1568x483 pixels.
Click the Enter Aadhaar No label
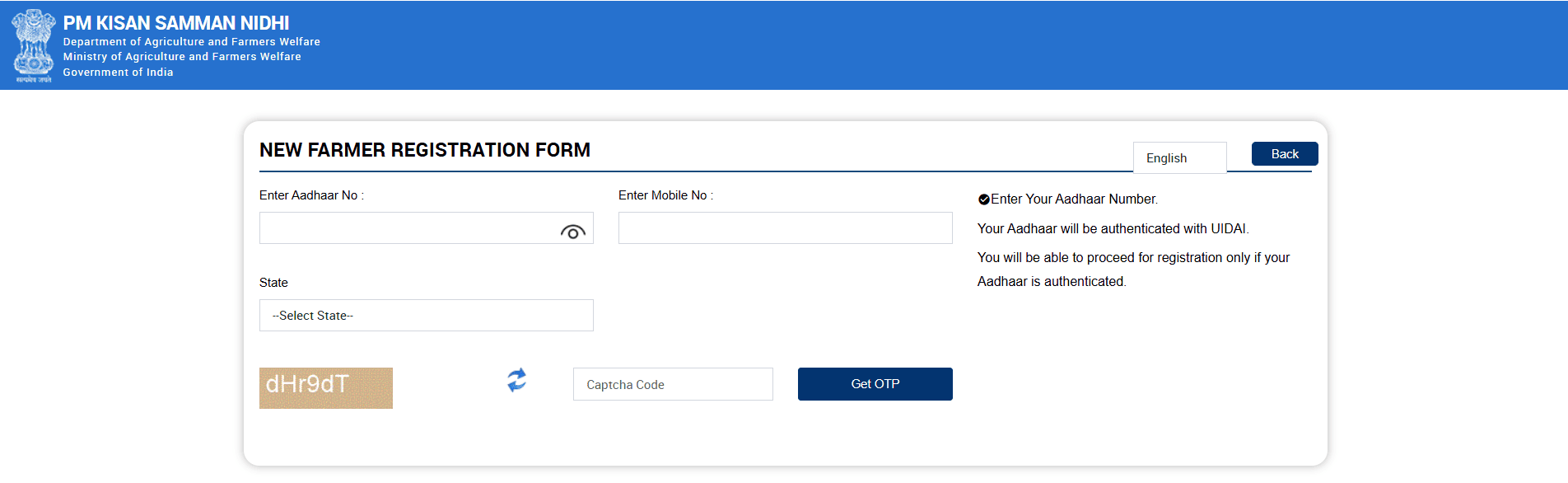[311, 195]
